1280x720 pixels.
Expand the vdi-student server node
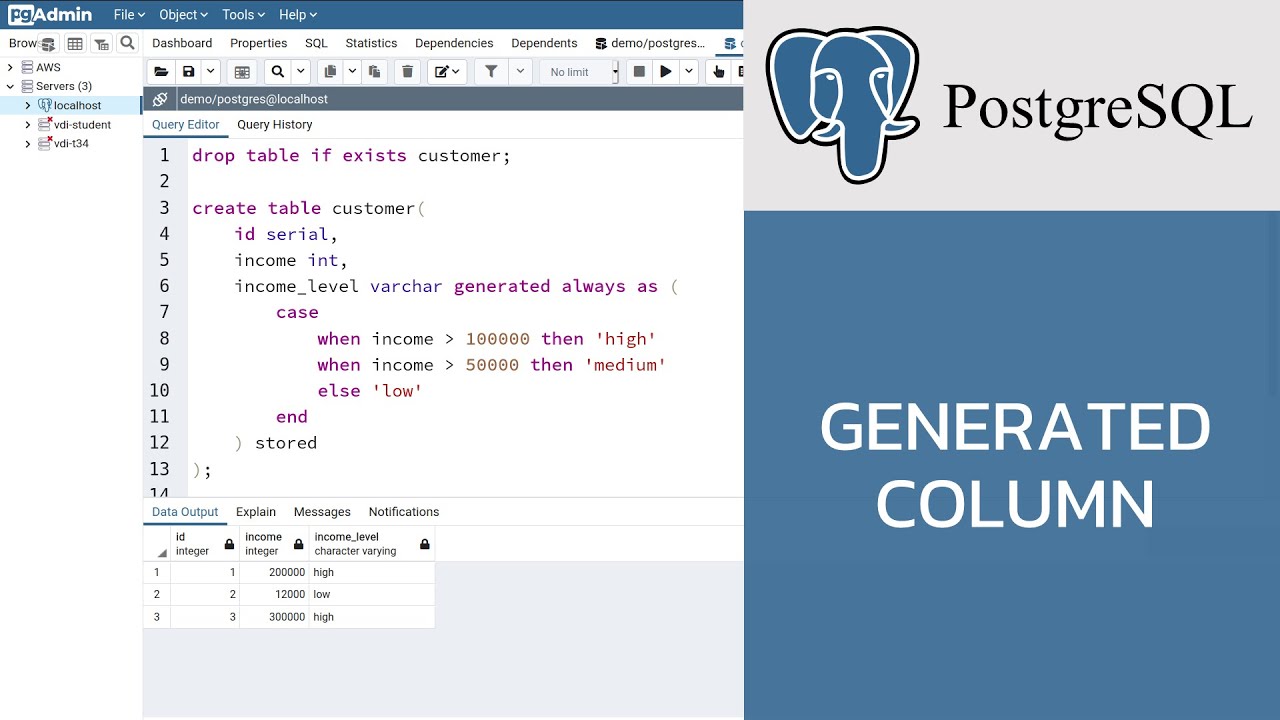[28, 125]
